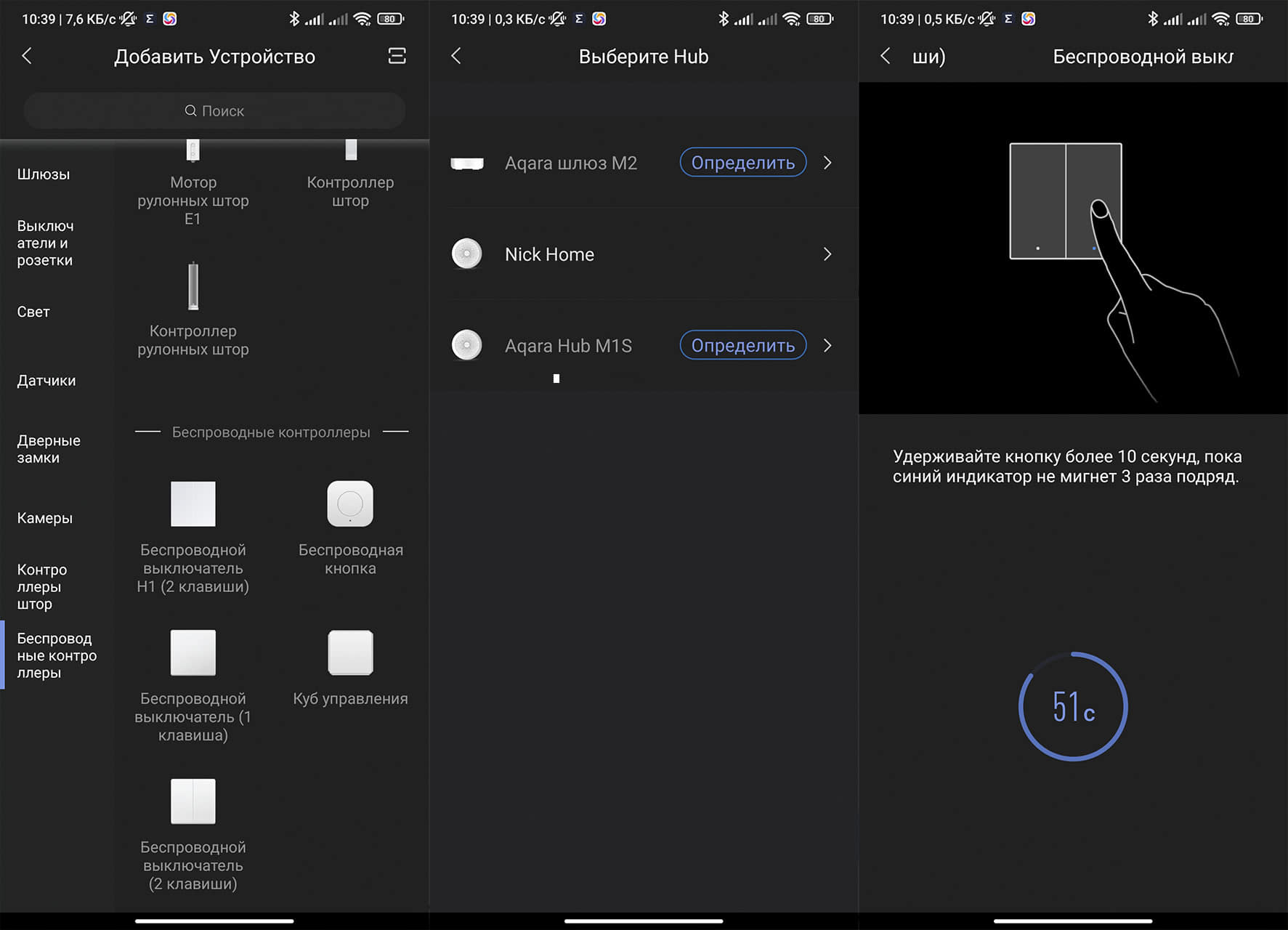Image resolution: width=1288 pixels, height=930 pixels.
Task: Go back from the Select Hub screen
Action: [456, 56]
